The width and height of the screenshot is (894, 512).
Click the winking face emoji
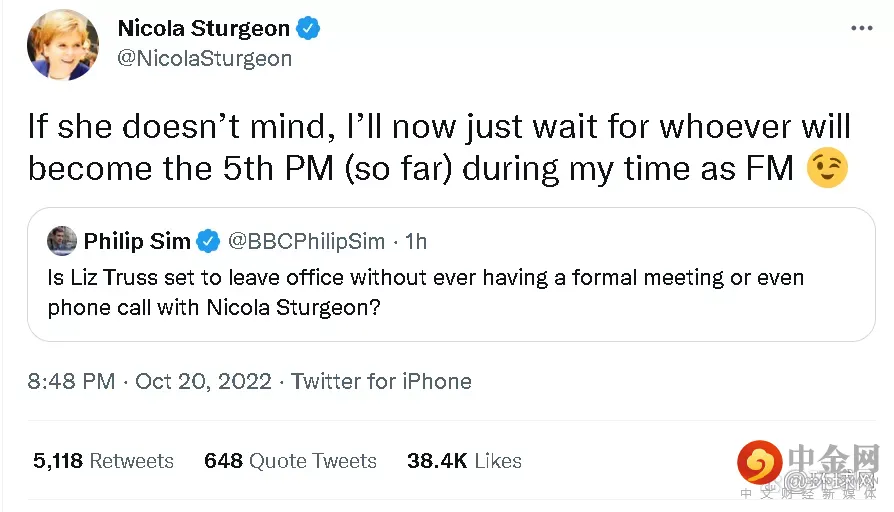click(x=828, y=169)
